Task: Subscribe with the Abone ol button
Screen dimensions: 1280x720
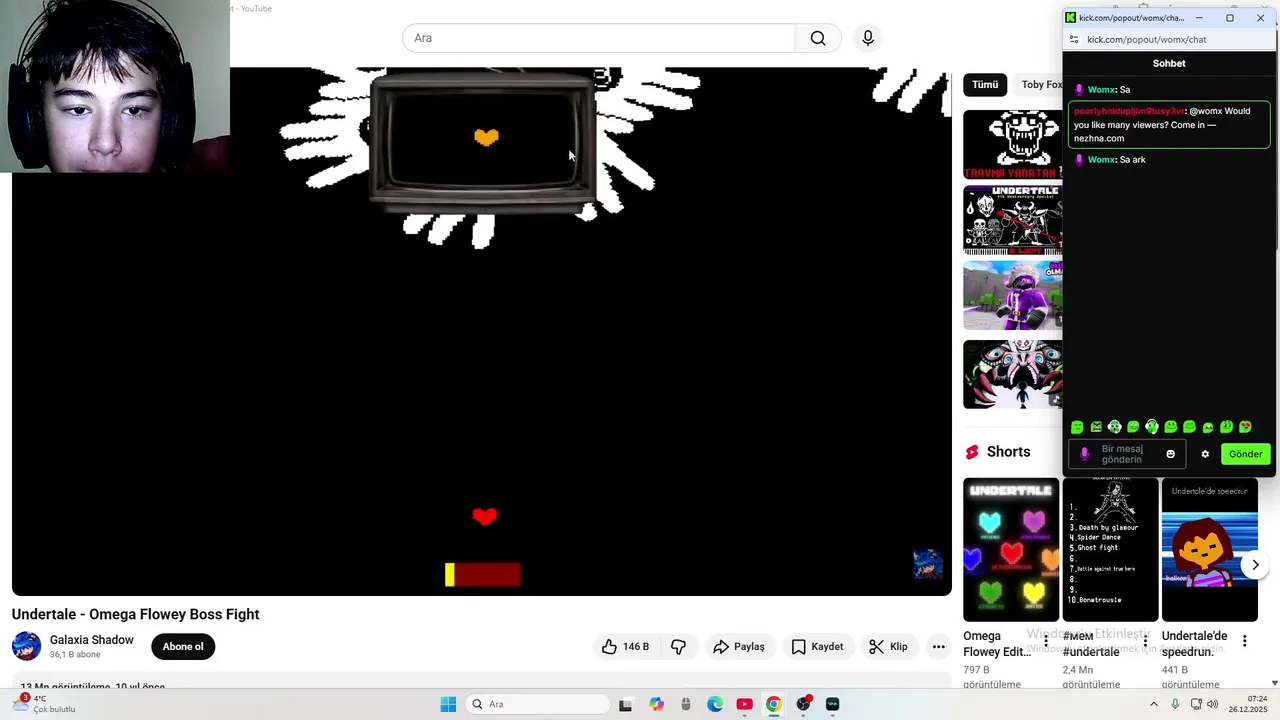Action: click(183, 647)
